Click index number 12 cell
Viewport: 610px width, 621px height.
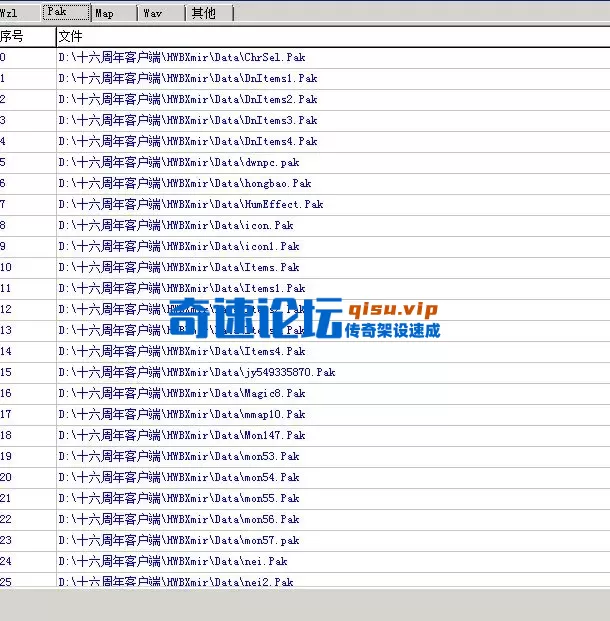pyautogui.click(x=28, y=310)
